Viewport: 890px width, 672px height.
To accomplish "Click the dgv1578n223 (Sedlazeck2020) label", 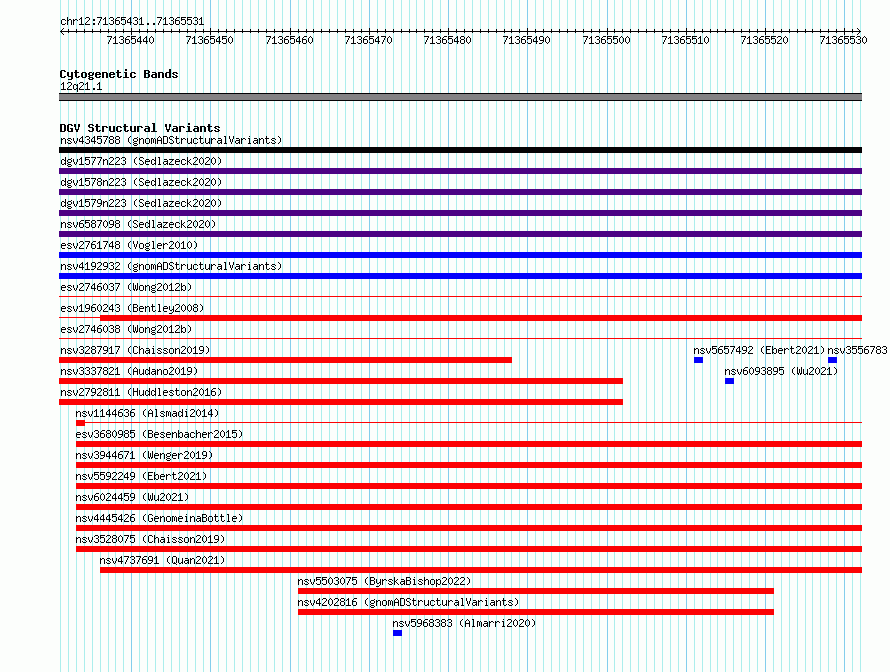I will (141, 182).
